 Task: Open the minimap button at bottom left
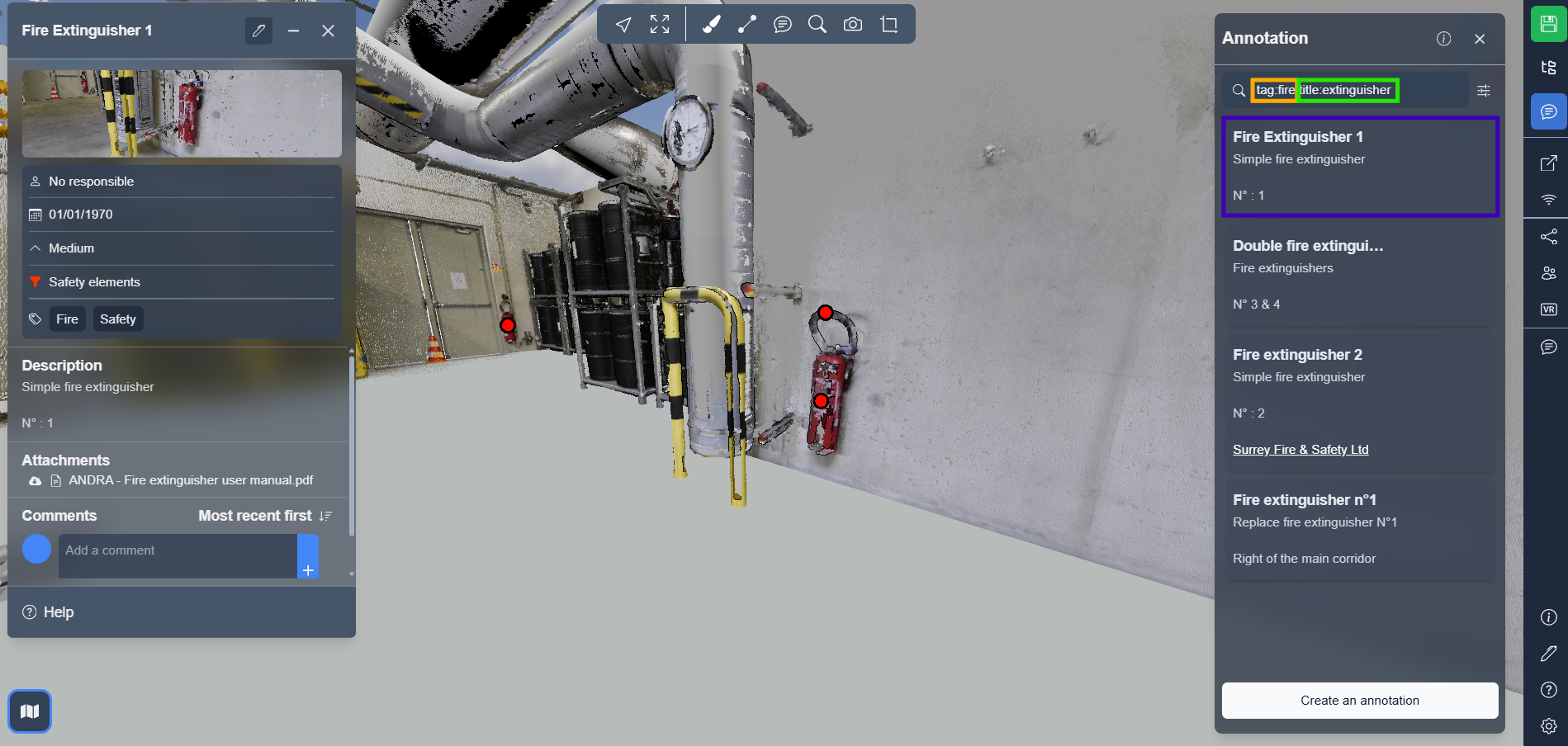(x=30, y=711)
